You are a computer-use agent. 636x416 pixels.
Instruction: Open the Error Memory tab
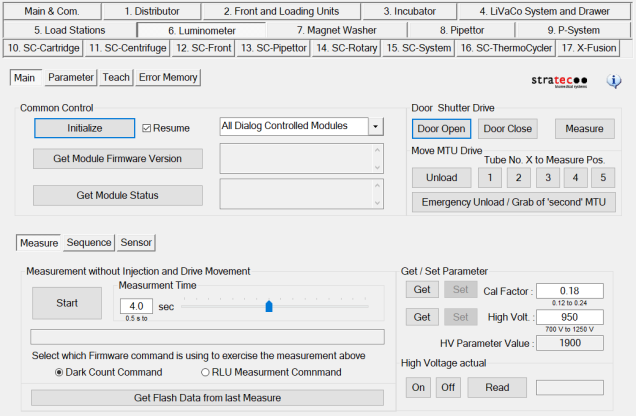pos(168,77)
